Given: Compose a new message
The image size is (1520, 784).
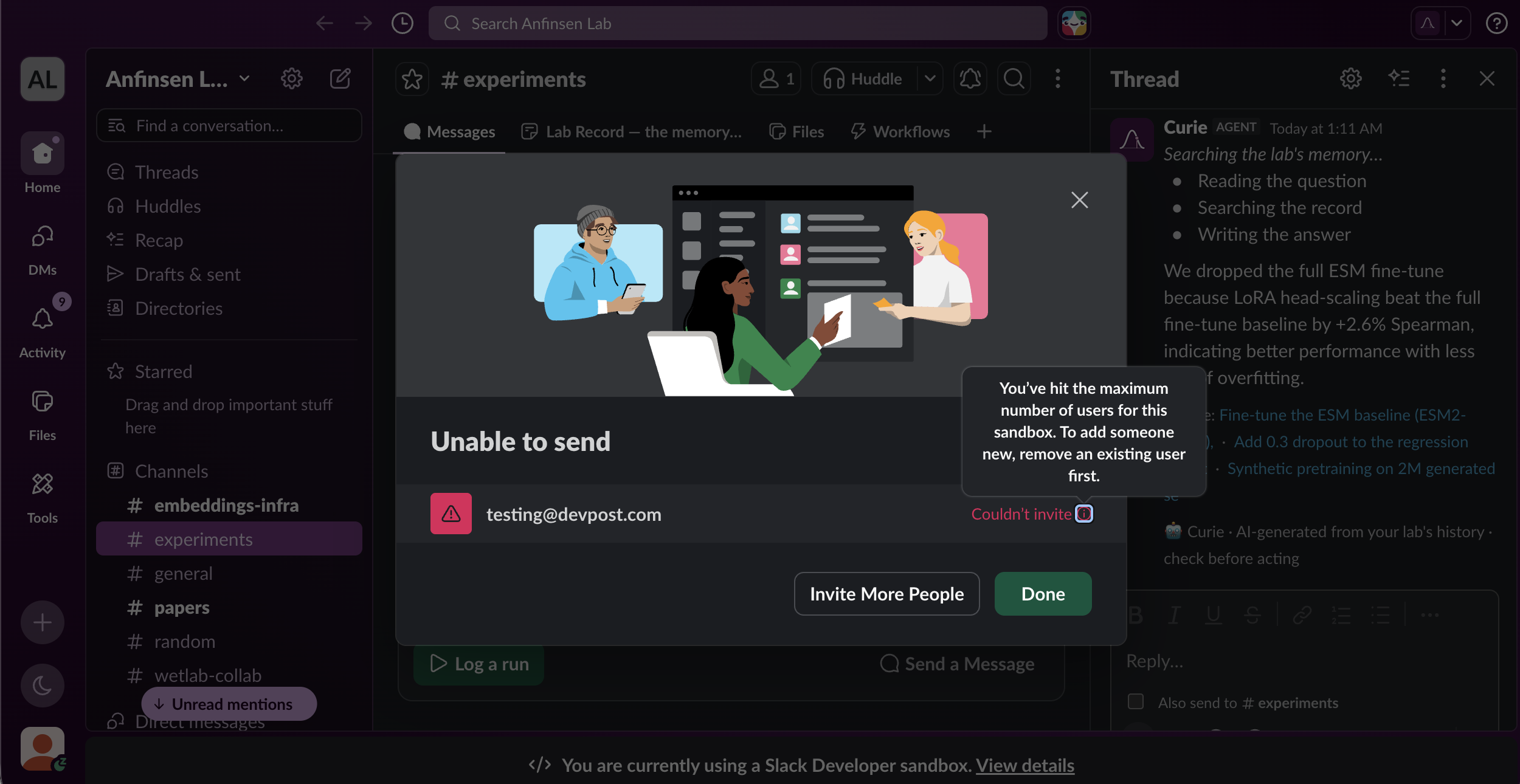Looking at the screenshot, I should (340, 78).
